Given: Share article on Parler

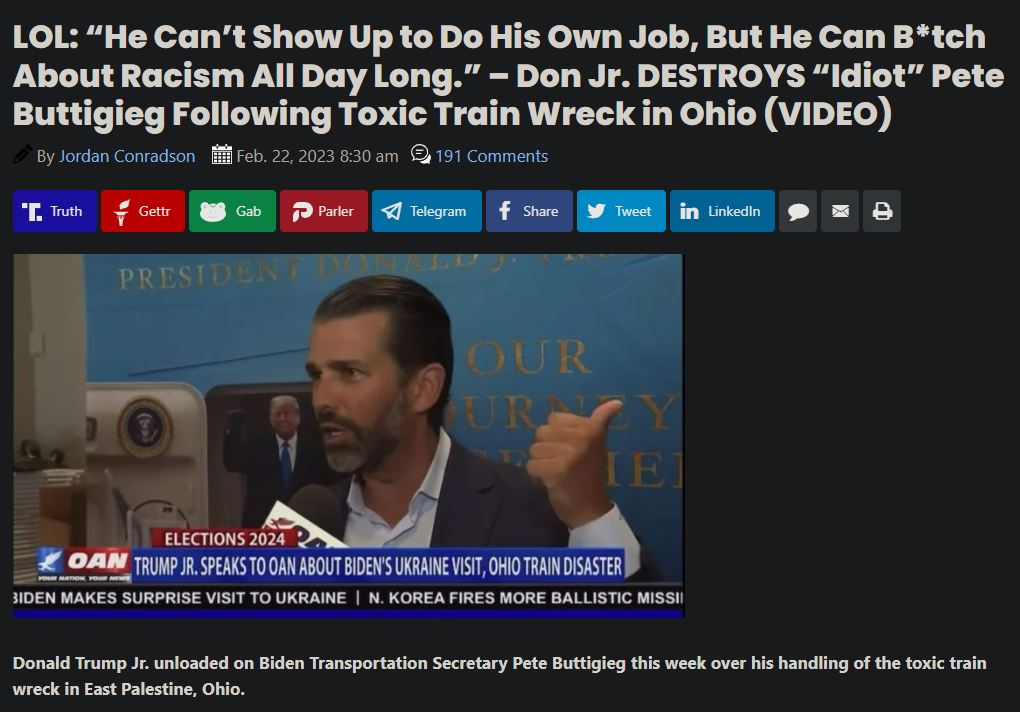Looking at the screenshot, I should 323,211.
